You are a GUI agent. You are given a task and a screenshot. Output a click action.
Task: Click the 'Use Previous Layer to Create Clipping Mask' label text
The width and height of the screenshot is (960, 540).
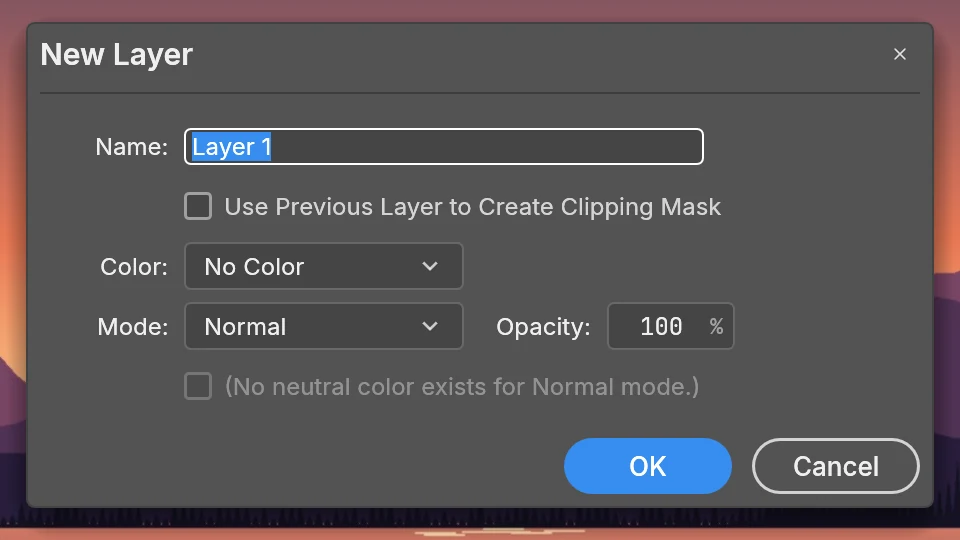[x=473, y=207]
